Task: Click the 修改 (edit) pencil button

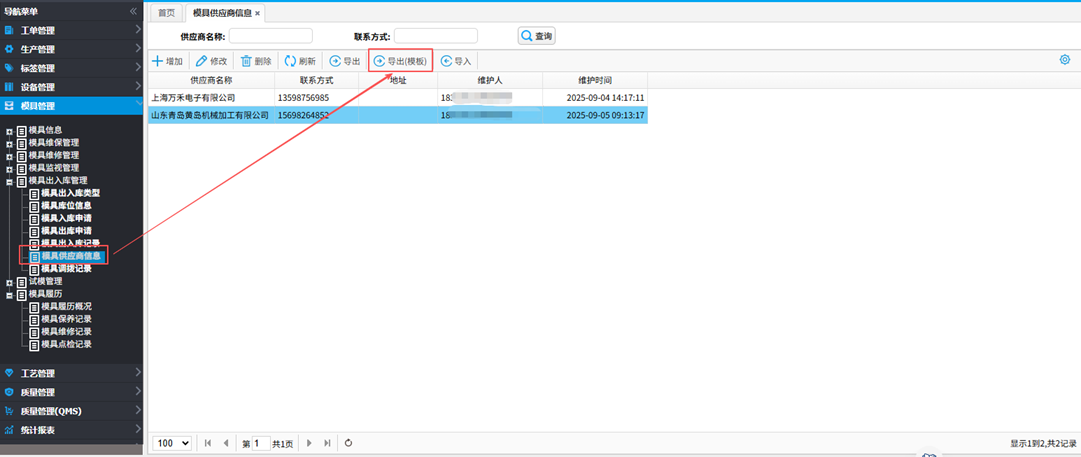Action: tap(212, 61)
